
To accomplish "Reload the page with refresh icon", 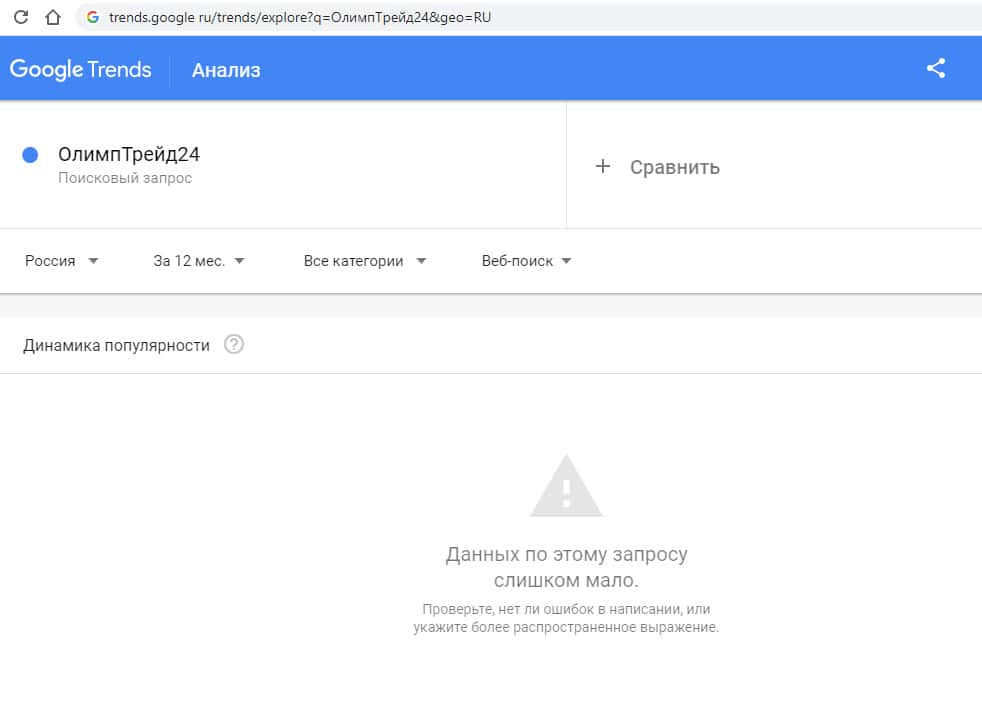I will tap(22, 17).
